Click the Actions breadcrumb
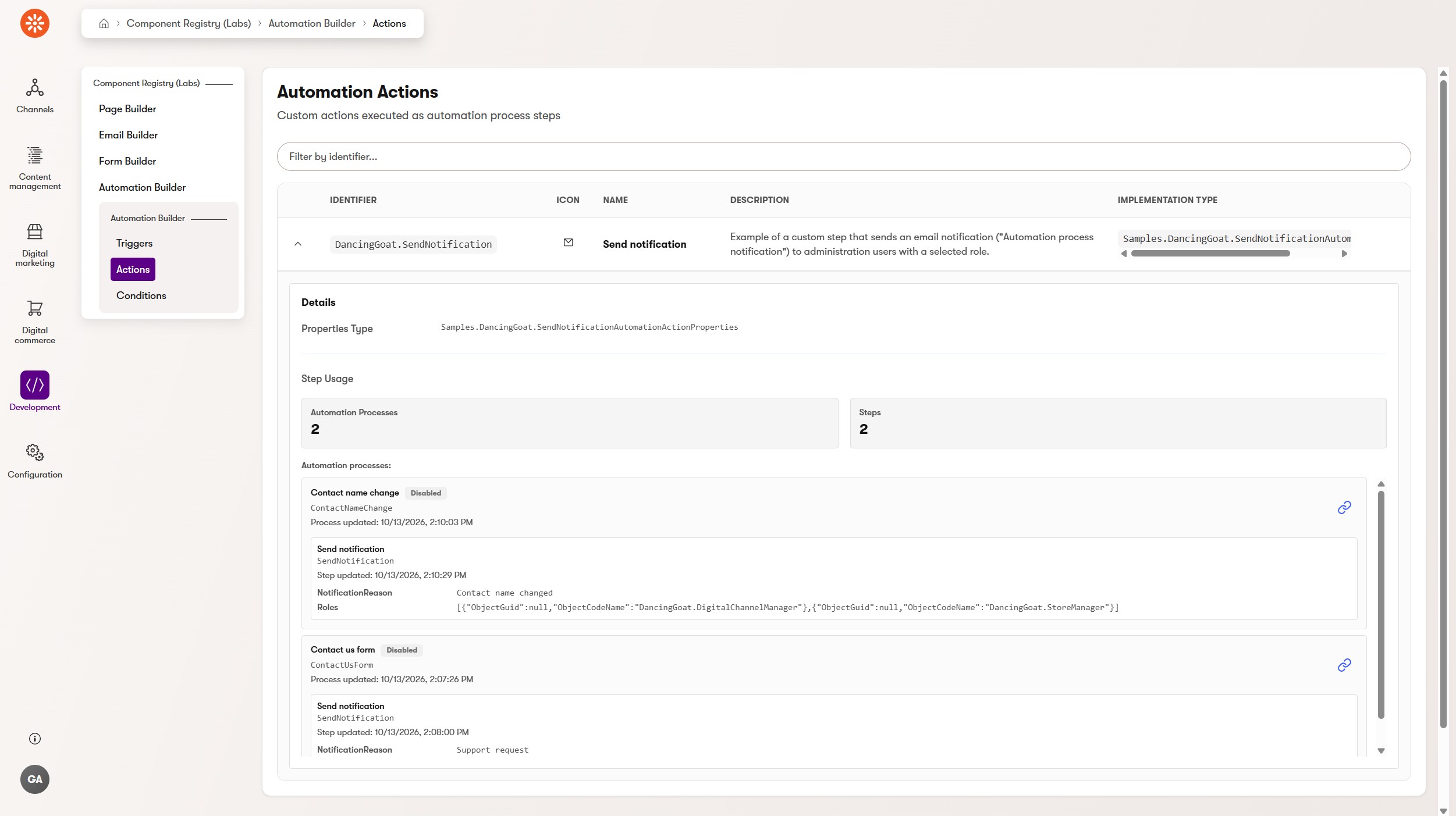This screenshot has width=1456, height=816. [389, 23]
